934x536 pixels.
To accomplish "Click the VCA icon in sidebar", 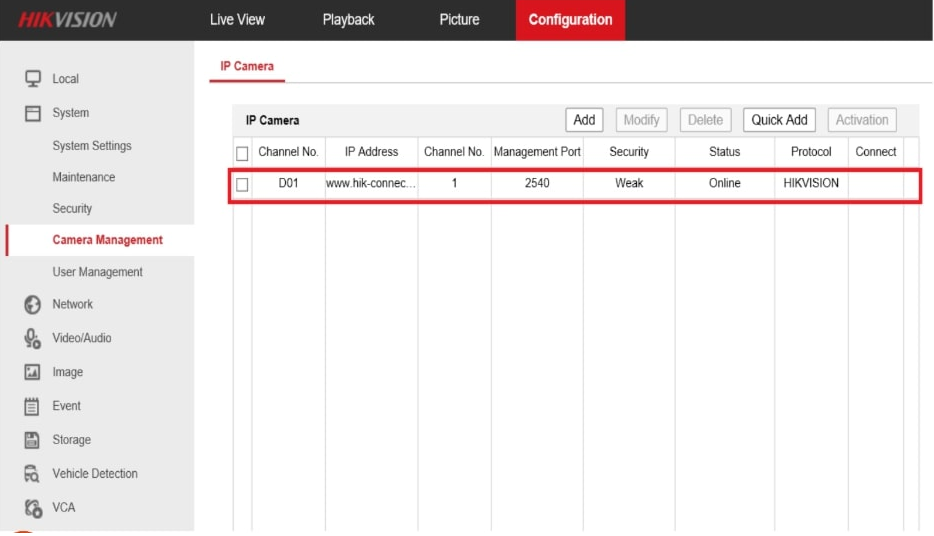I will click(x=32, y=508).
